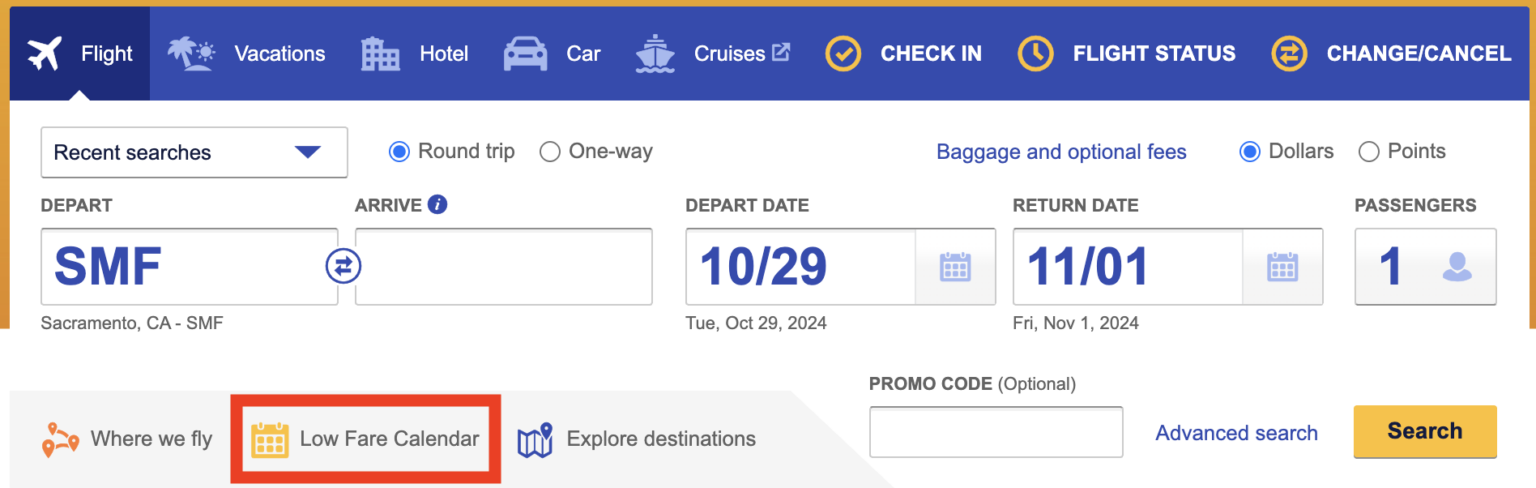Choose Points as fare currency

(1369, 152)
